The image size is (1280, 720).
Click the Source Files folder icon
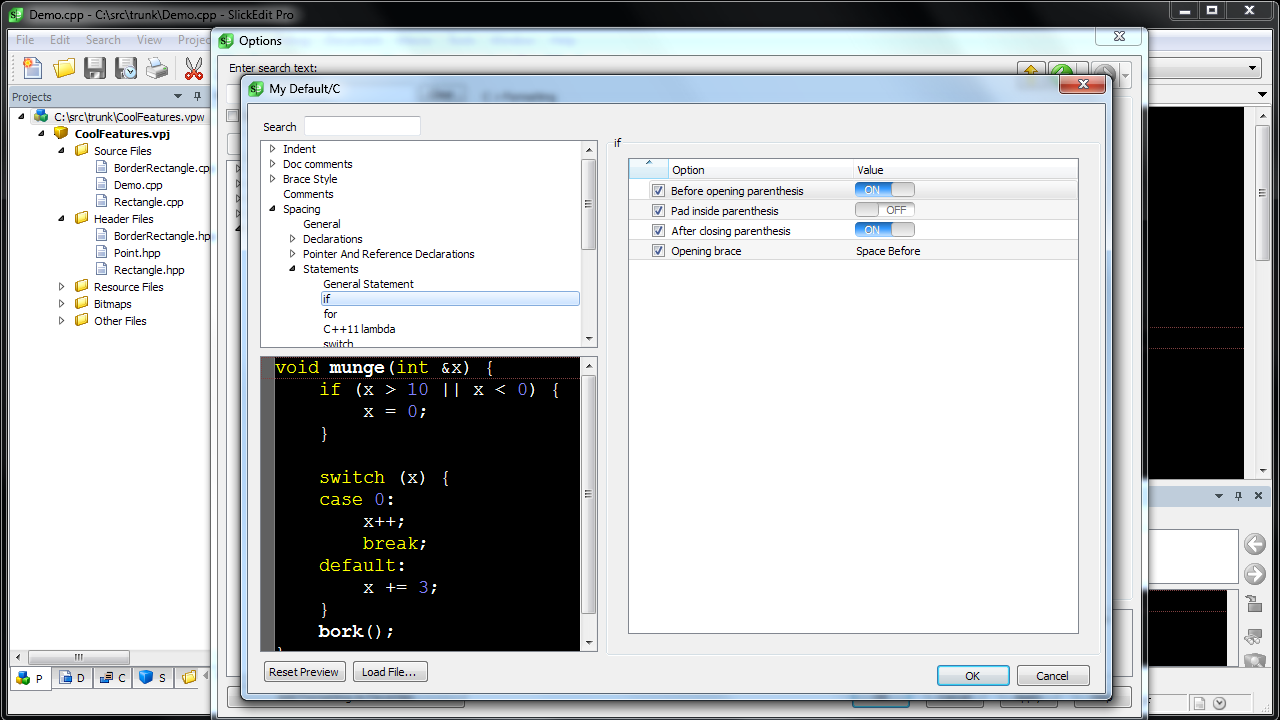coord(82,151)
